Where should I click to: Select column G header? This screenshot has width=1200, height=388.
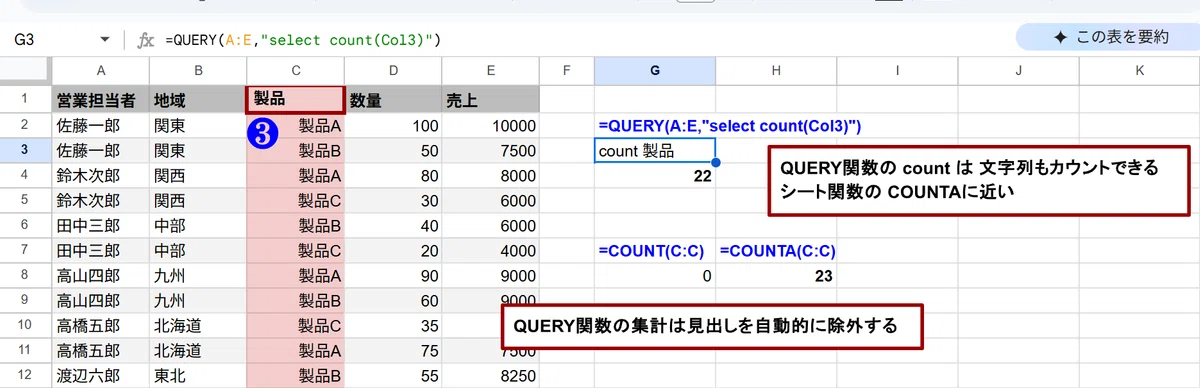click(x=654, y=70)
